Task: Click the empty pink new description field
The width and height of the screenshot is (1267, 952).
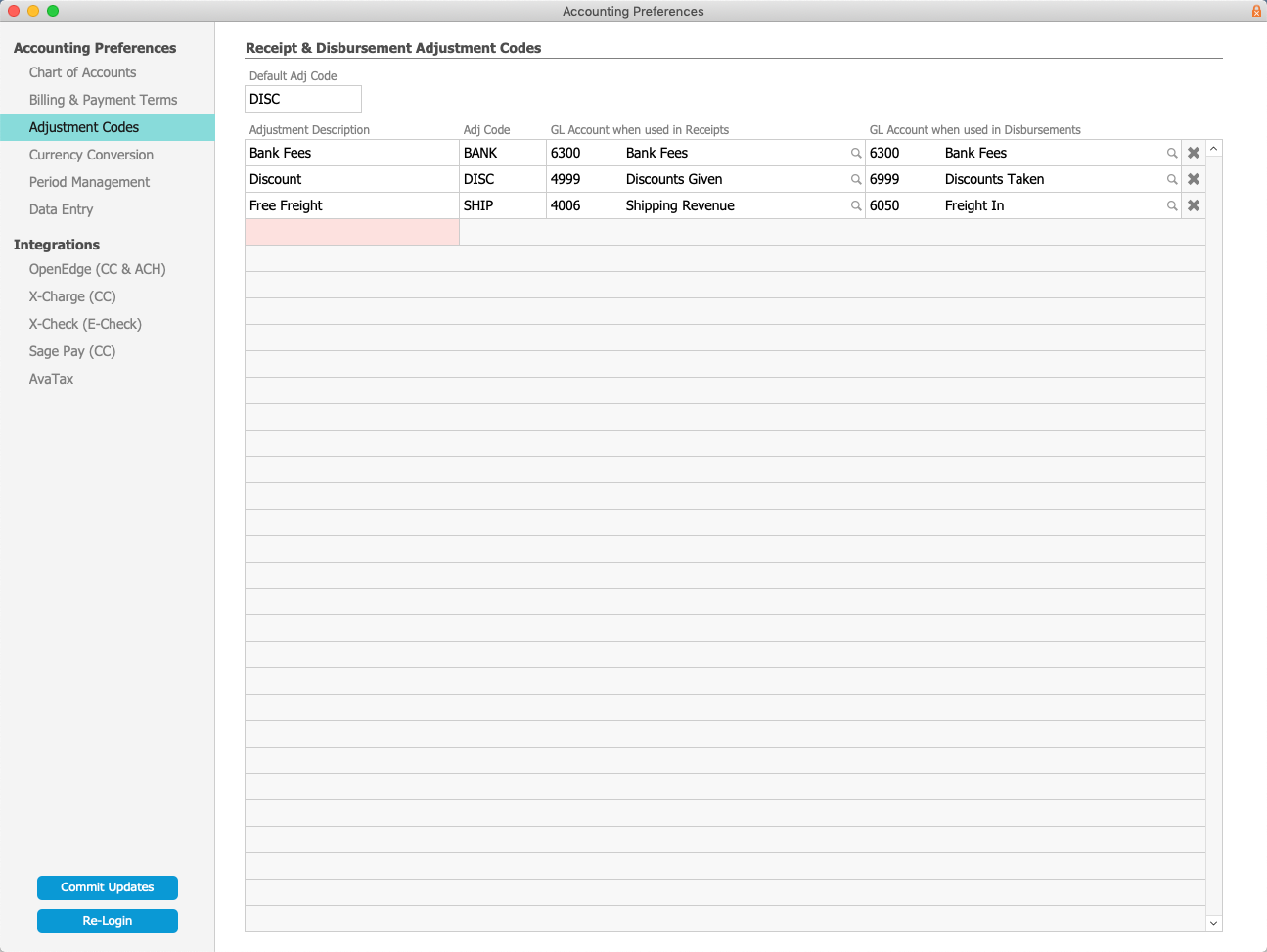Action: coord(352,232)
